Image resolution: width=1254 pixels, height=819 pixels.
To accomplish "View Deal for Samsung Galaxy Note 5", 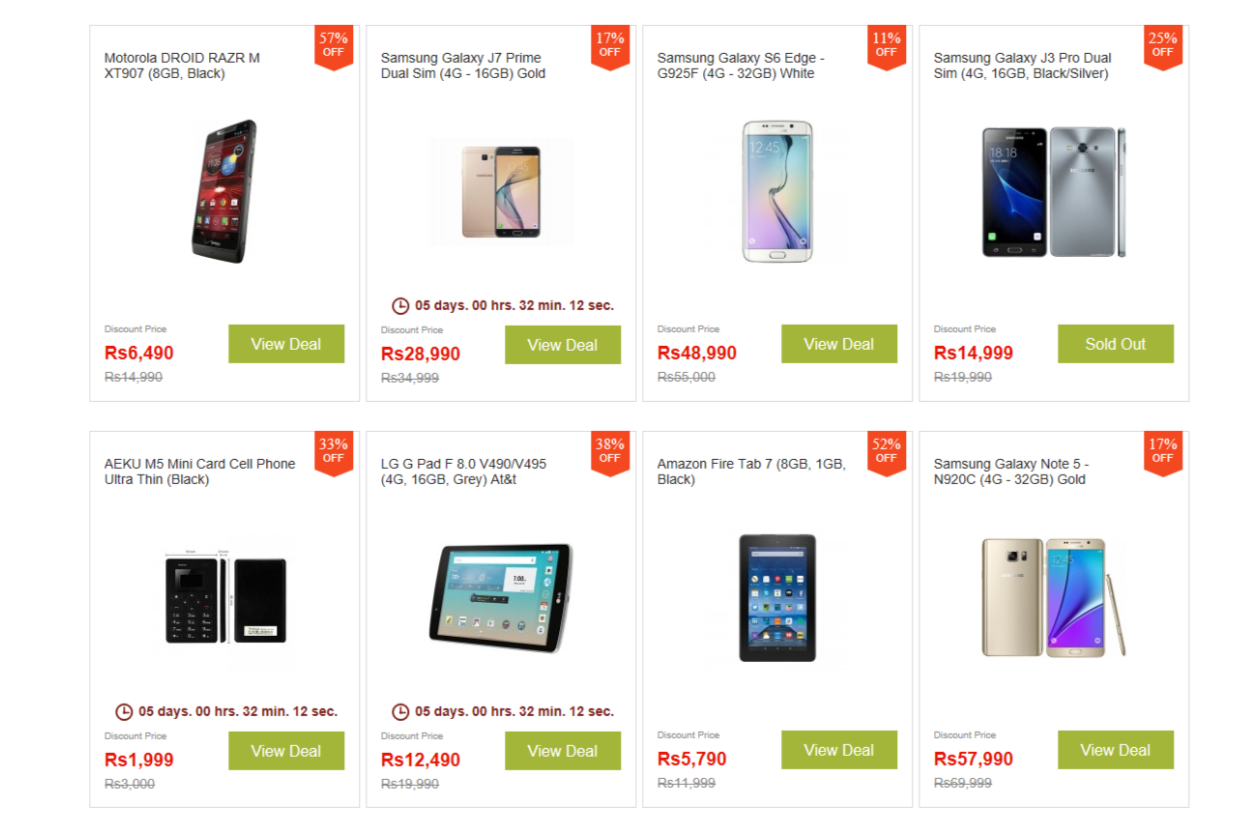I will (x=1116, y=750).
